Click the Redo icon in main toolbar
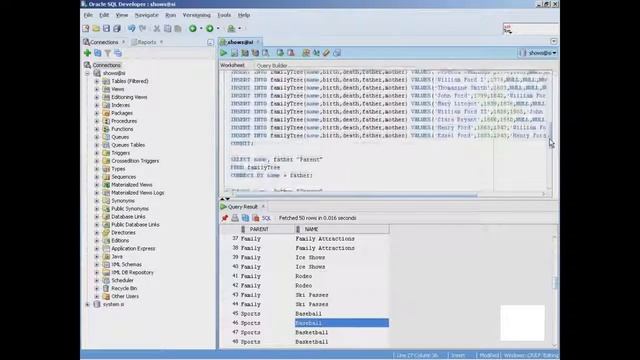Screen dimensions: 640x360 tap(142, 29)
